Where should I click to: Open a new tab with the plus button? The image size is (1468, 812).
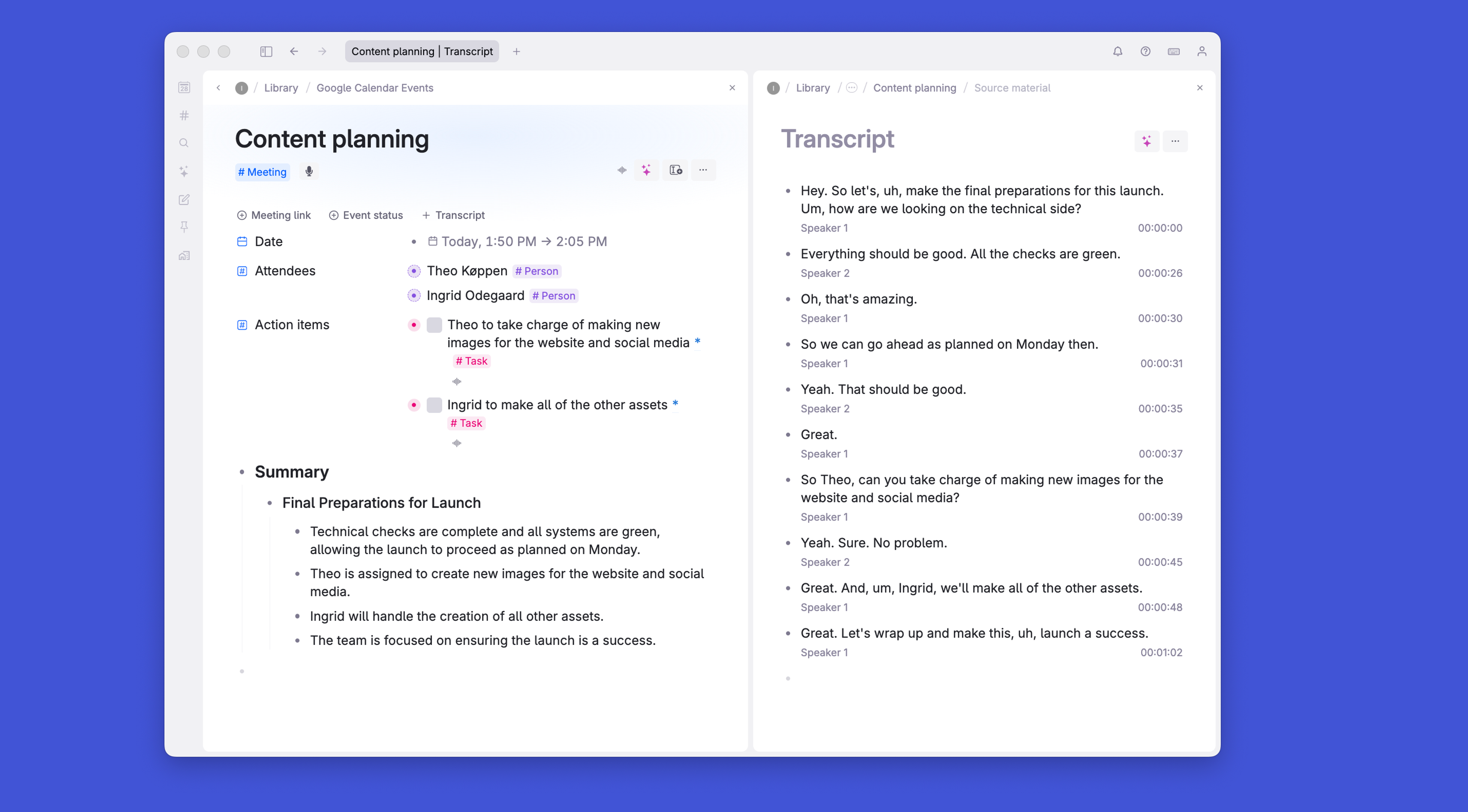(x=516, y=51)
